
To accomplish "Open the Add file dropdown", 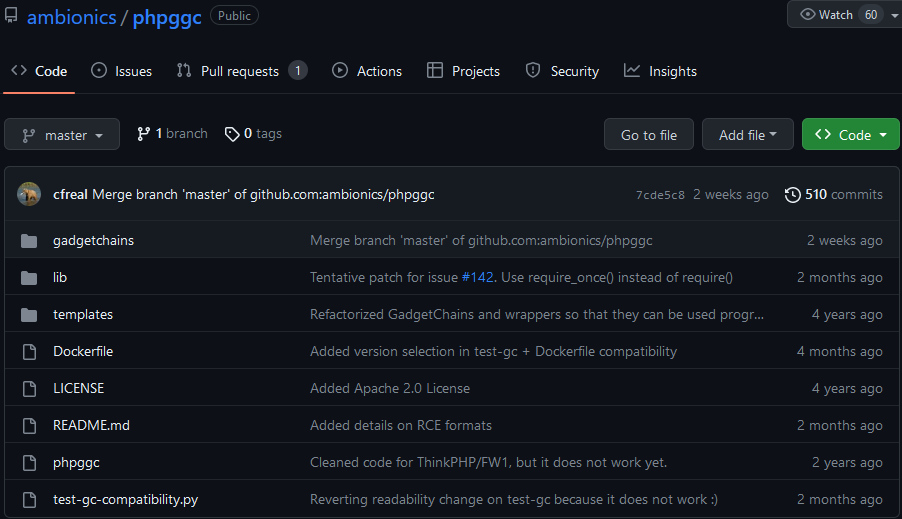I will point(747,134).
